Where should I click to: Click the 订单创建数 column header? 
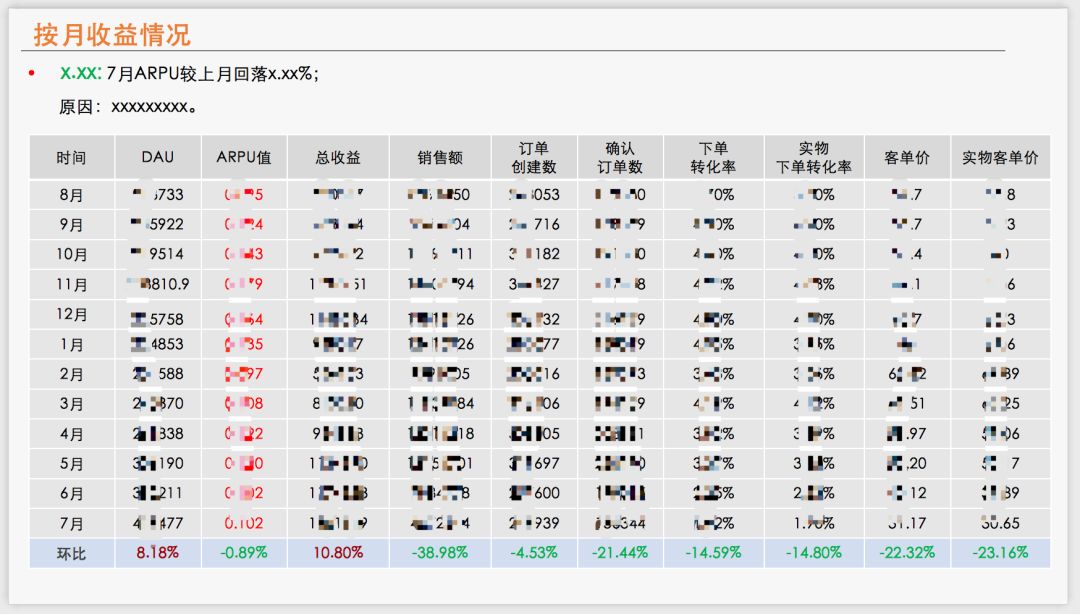tap(534, 158)
